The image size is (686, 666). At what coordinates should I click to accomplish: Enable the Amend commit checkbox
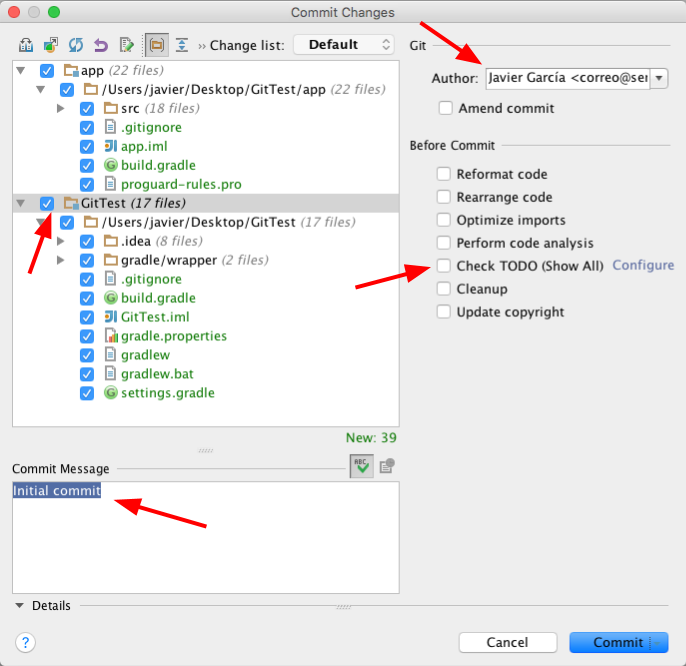(x=445, y=108)
